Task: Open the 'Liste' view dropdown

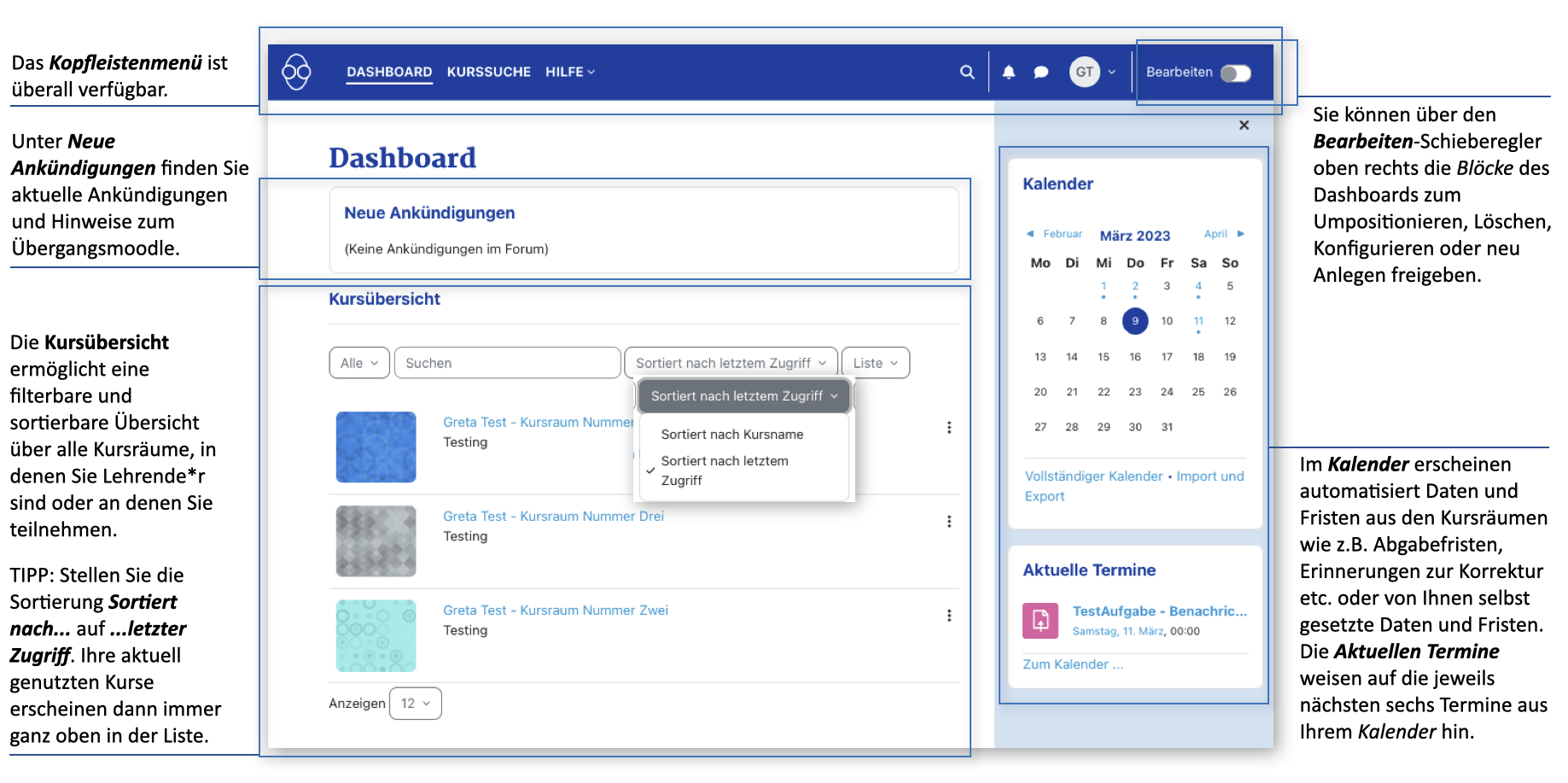Action: click(x=875, y=363)
